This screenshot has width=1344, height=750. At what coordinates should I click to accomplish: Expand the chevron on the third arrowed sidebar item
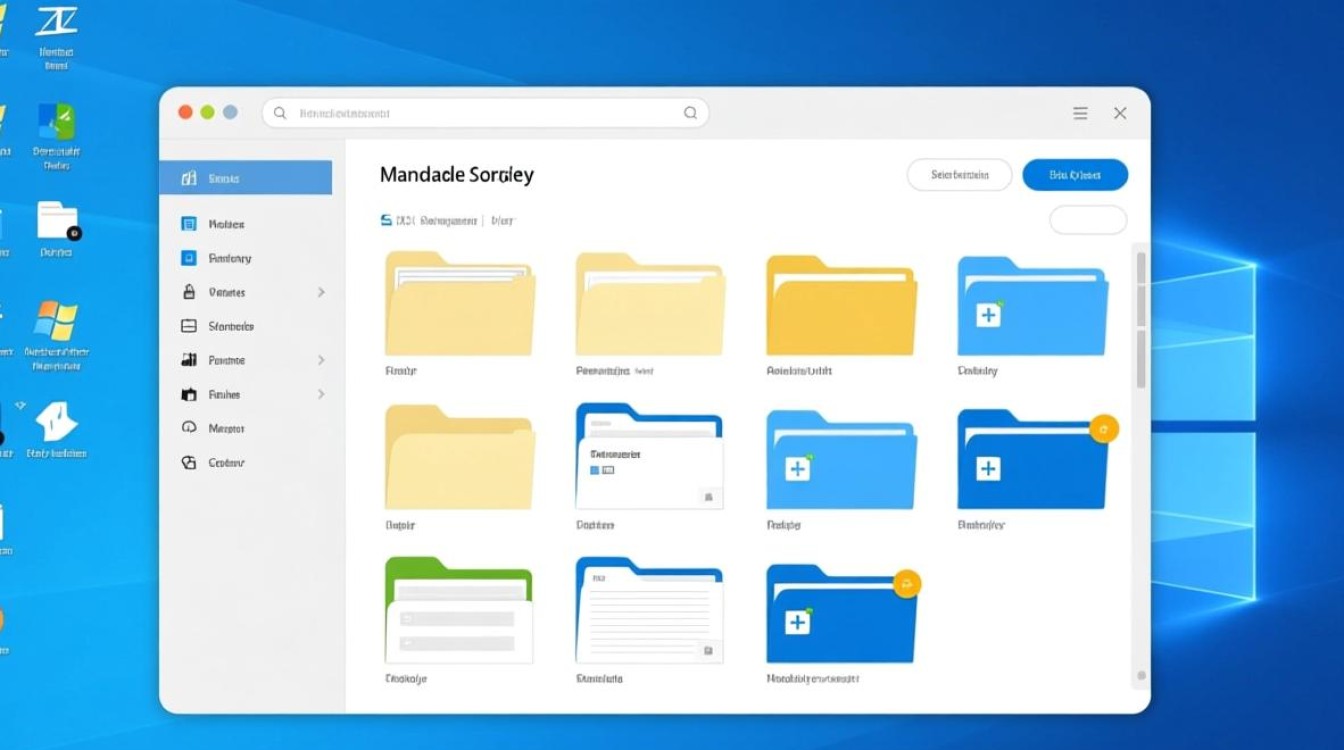(x=321, y=394)
